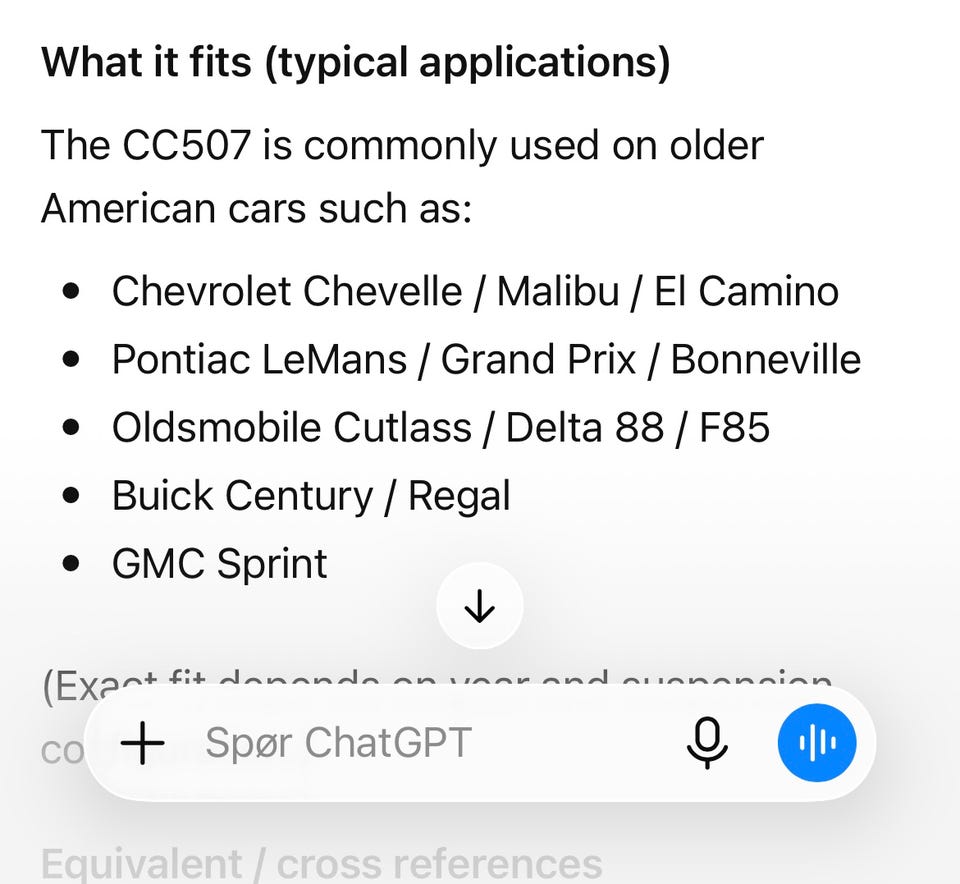960x884 pixels.
Task: Tap the CC507 intro paragraph
Action: point(402,176)
